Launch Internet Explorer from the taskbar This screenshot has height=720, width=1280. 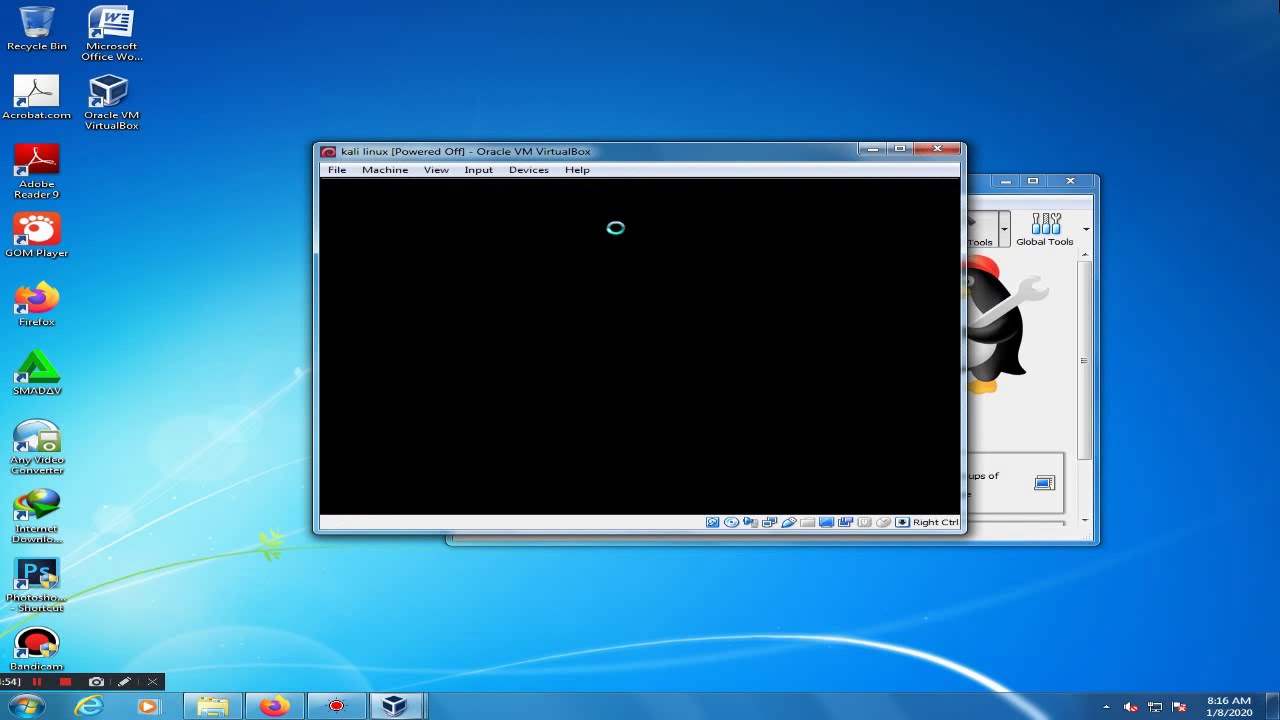point(89,707)
